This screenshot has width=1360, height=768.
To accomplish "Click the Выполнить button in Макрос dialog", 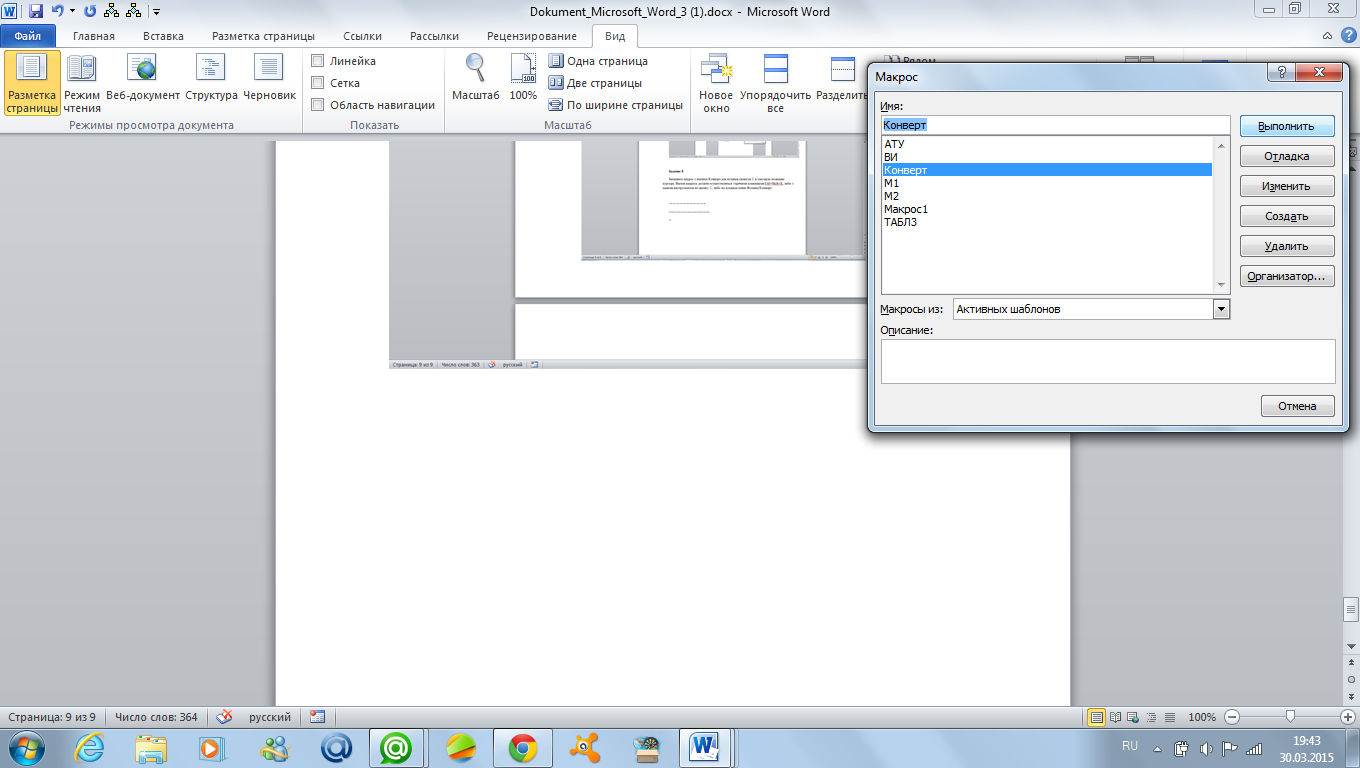I will [1287, 127].
